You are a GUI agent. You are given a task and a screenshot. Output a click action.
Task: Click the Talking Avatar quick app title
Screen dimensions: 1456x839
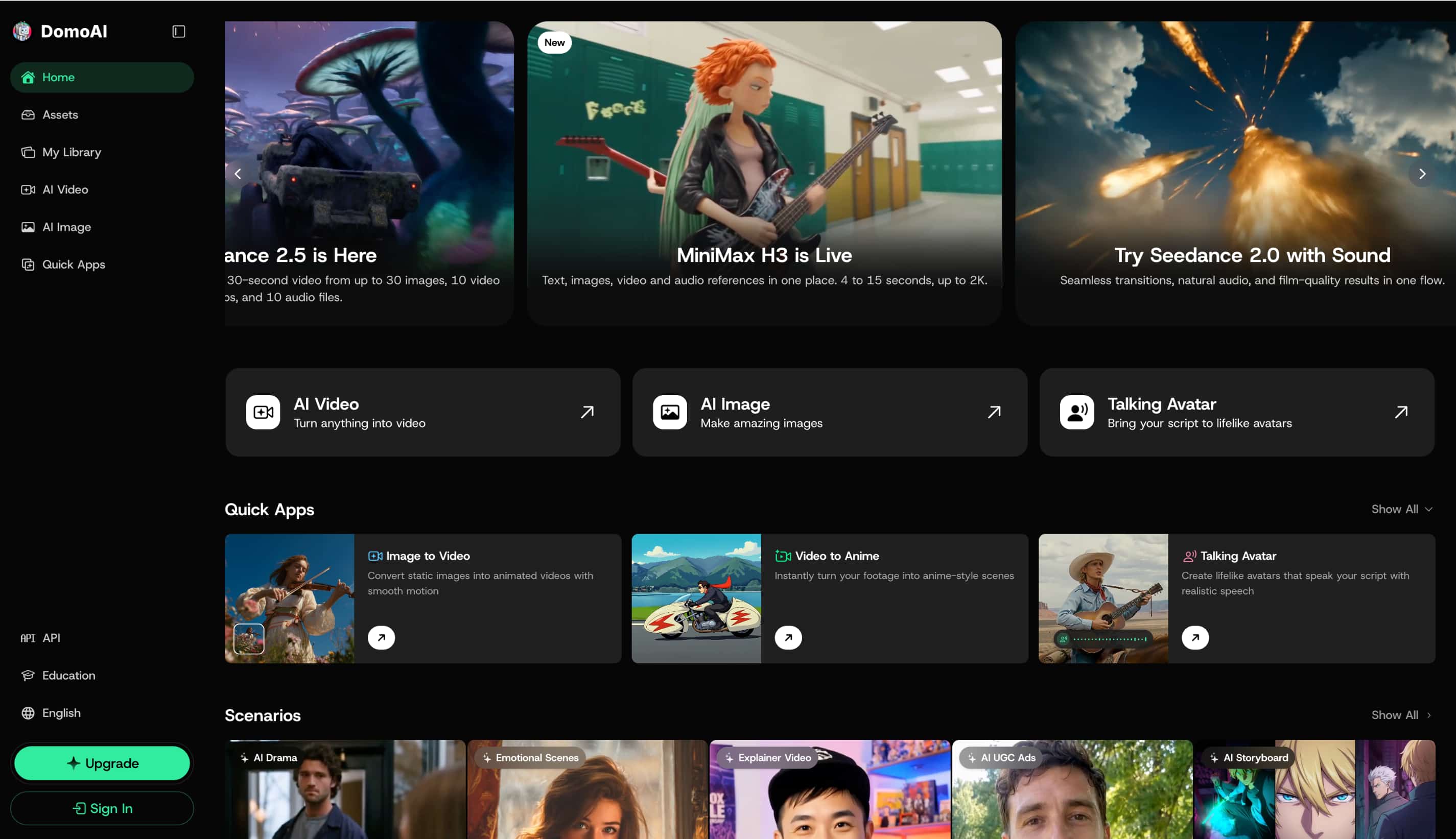pyautogui.click(x=1238, y=556)
